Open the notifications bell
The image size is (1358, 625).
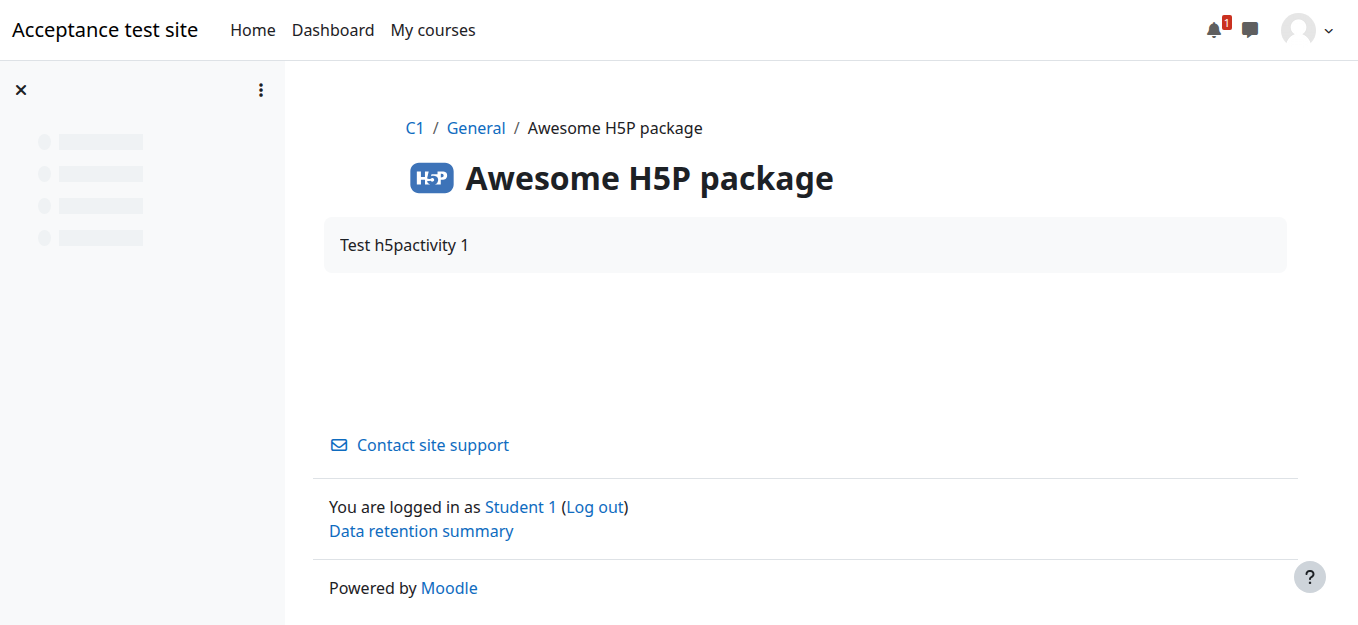[1214, 30]
